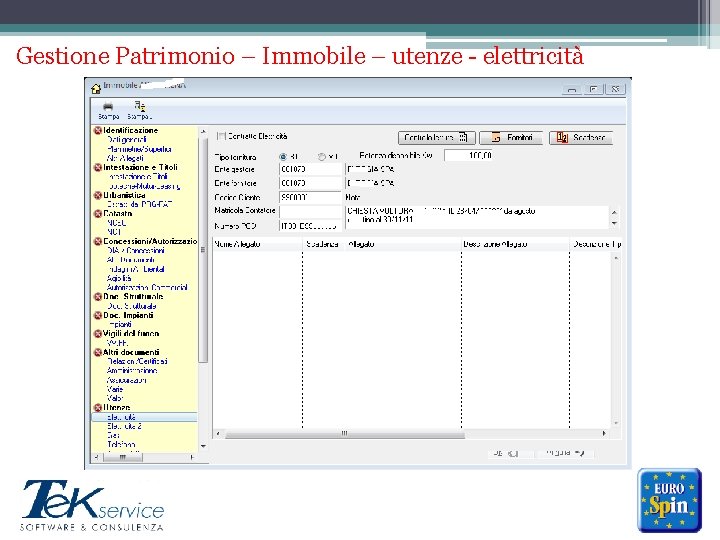
Task: Open the Elettricità 2 tree item
Action: point(126,426)
